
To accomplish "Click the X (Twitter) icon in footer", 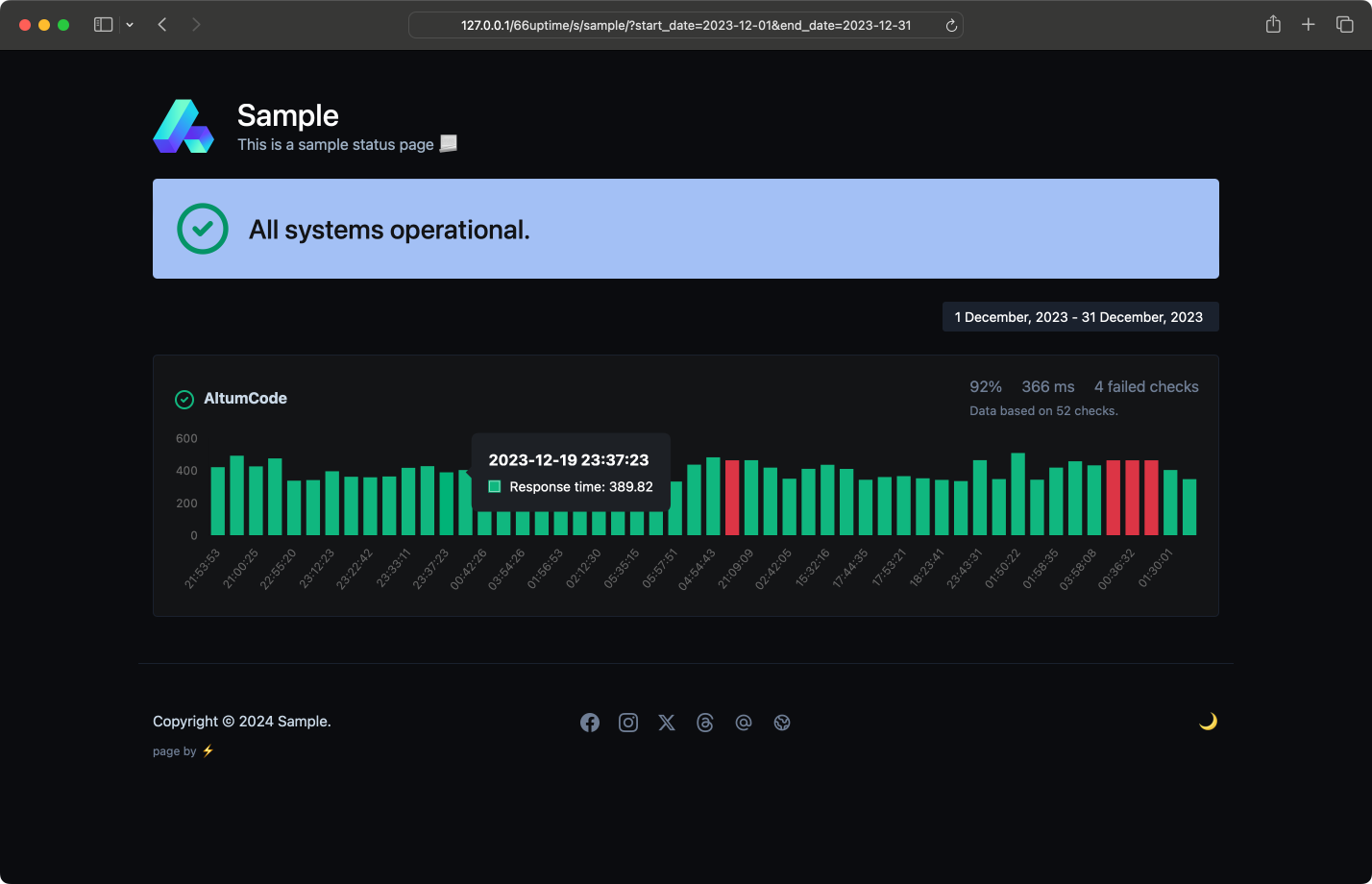I will (667, 722).
